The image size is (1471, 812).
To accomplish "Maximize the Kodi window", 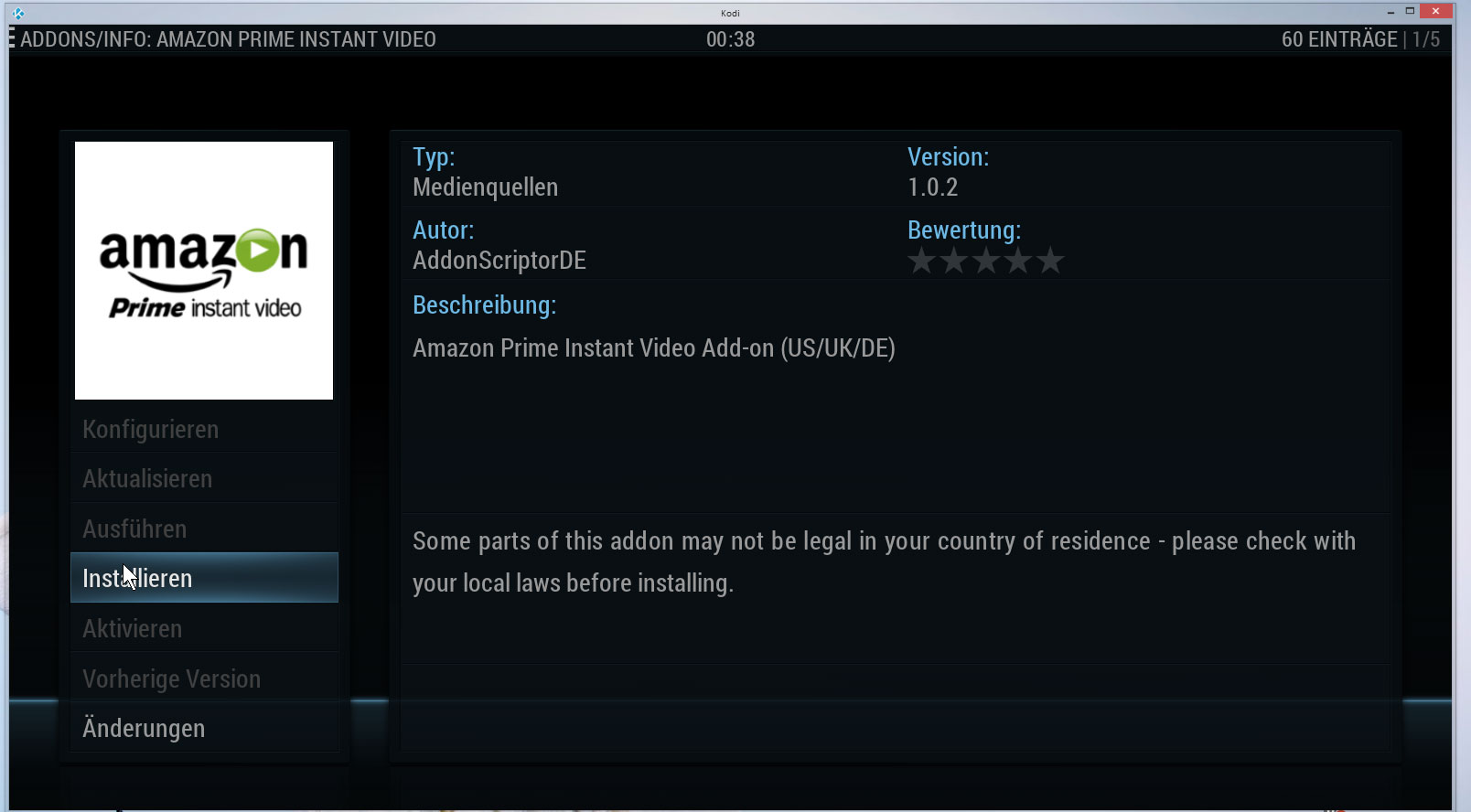I will point(1411,12).
